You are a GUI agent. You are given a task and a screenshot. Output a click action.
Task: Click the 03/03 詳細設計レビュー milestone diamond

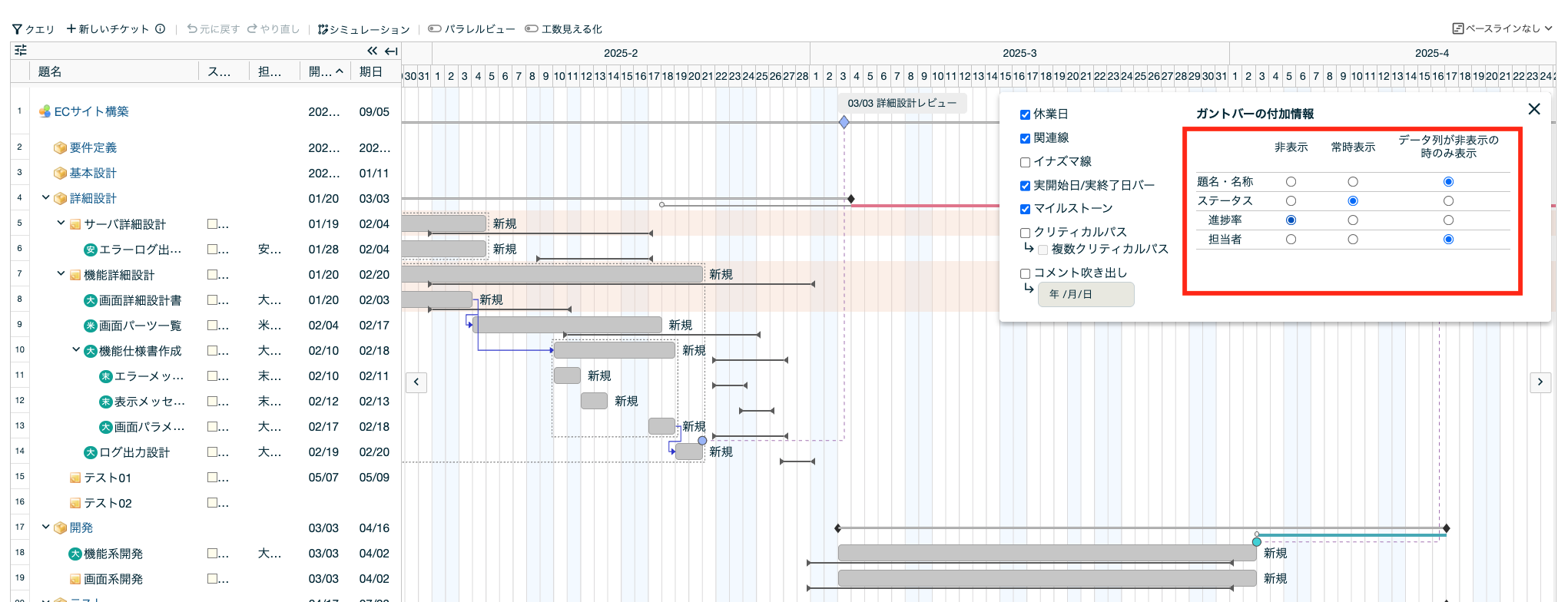(844, 122)
